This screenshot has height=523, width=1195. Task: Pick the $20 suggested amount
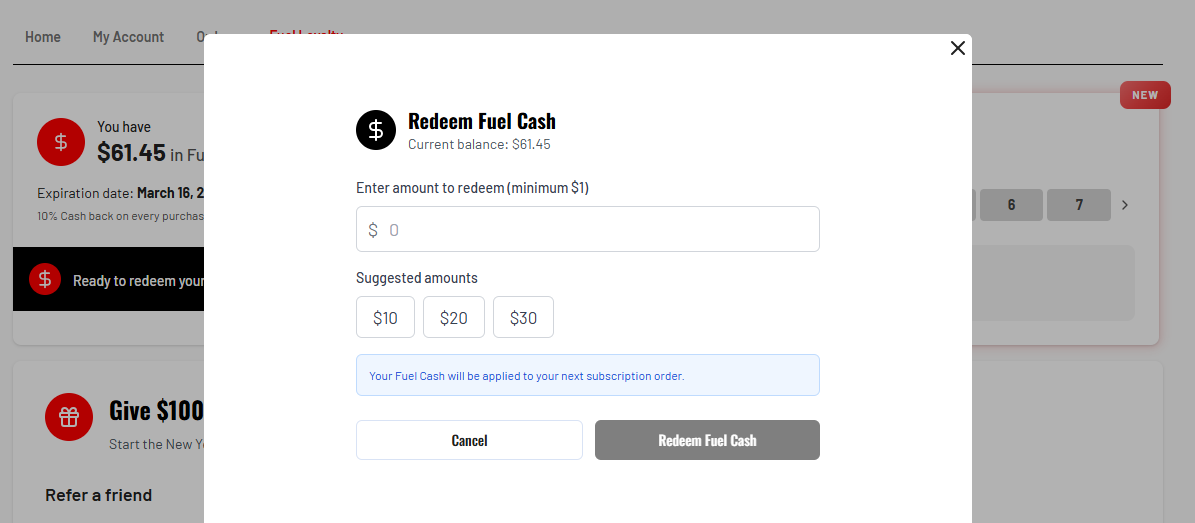click(454, 318)
